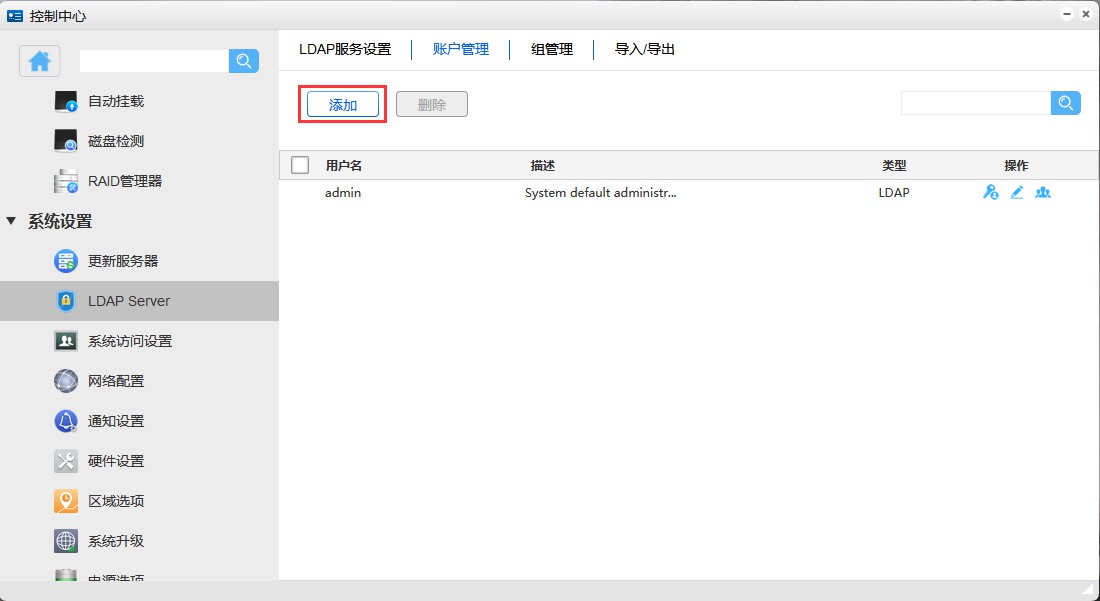
Task: Switch to the LDAP服务设置 tab
Action: point(345,49)
